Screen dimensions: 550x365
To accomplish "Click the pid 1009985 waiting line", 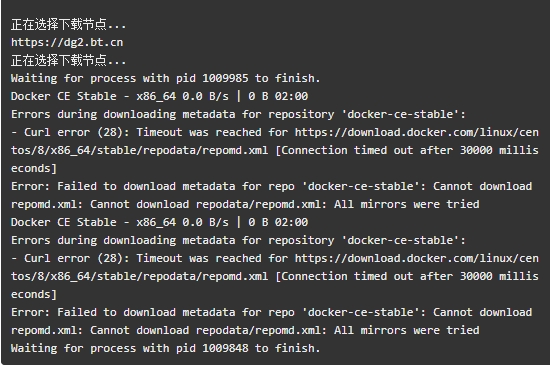I will coord(166,78).
